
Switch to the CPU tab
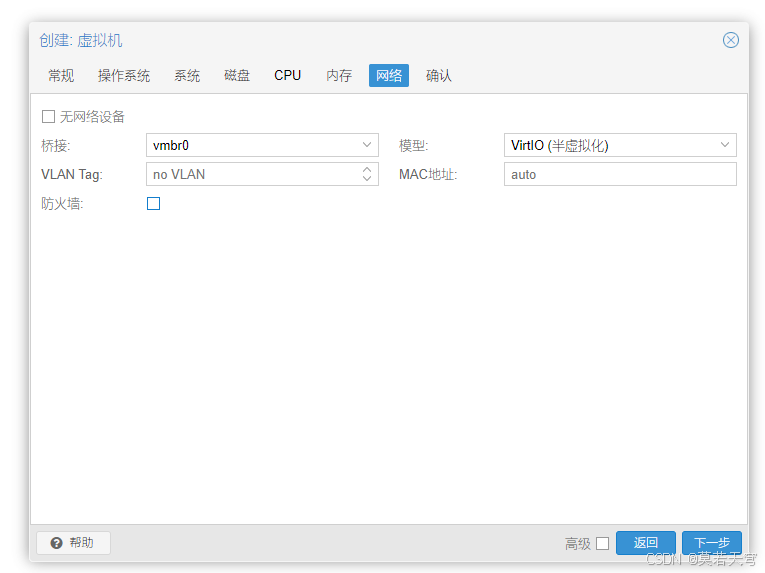point(287,76)
